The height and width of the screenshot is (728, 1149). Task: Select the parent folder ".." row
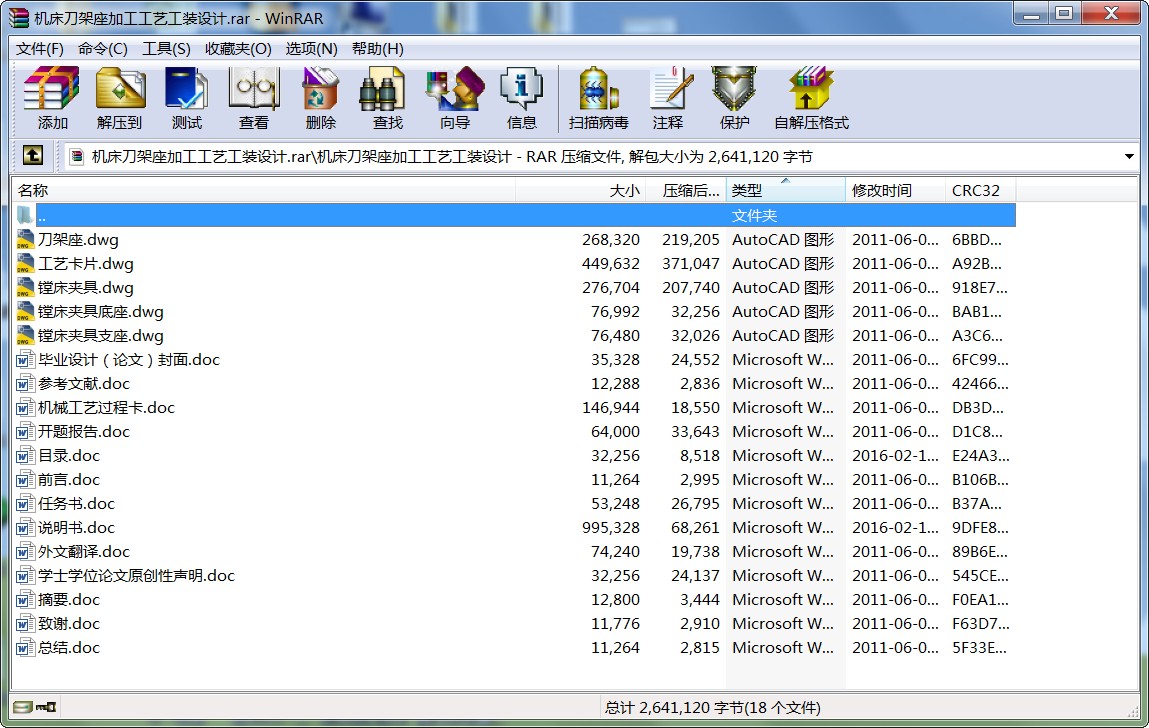(514, 216)
